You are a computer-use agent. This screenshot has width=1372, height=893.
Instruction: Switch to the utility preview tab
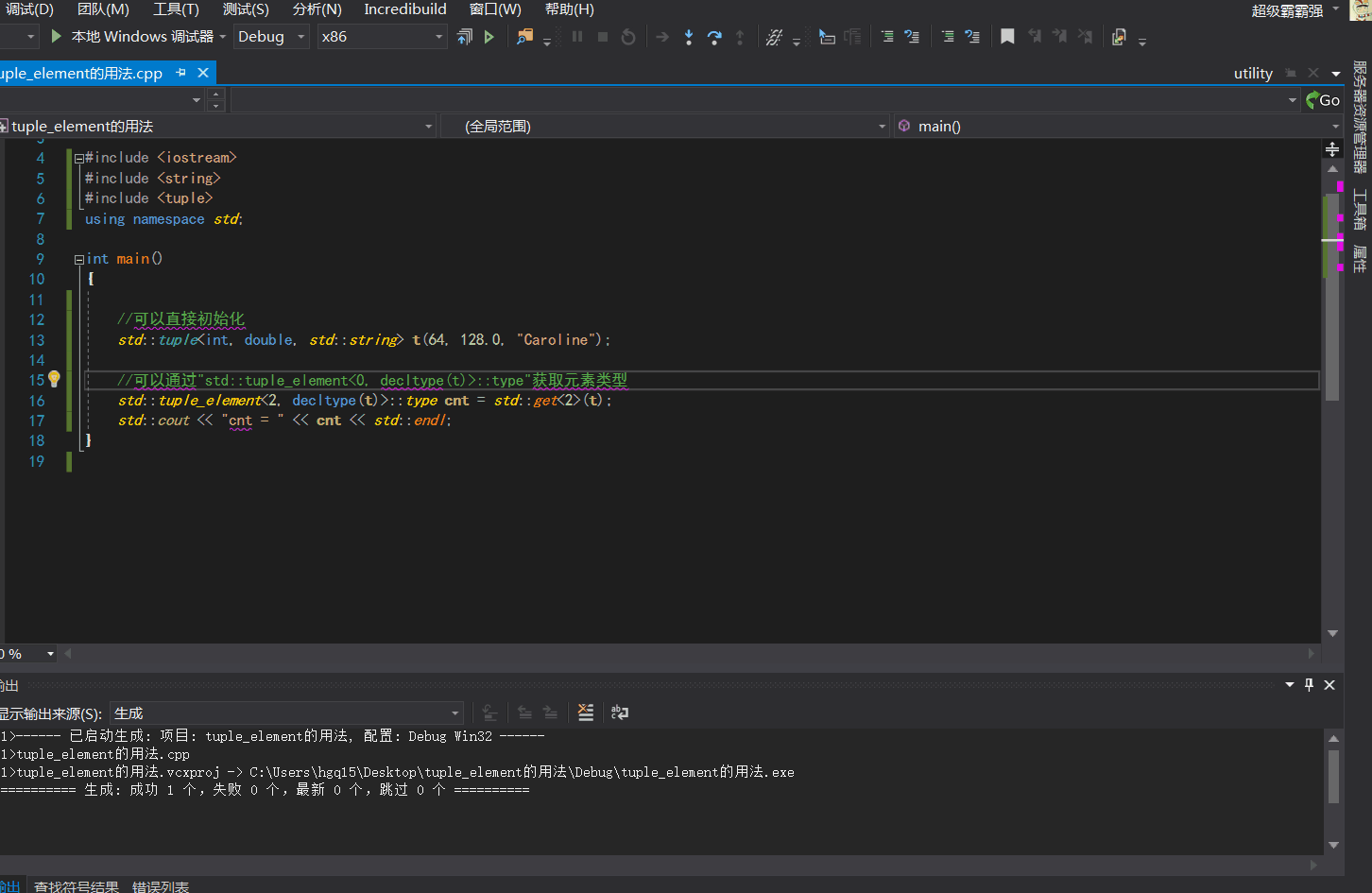tap(1253, 73)
